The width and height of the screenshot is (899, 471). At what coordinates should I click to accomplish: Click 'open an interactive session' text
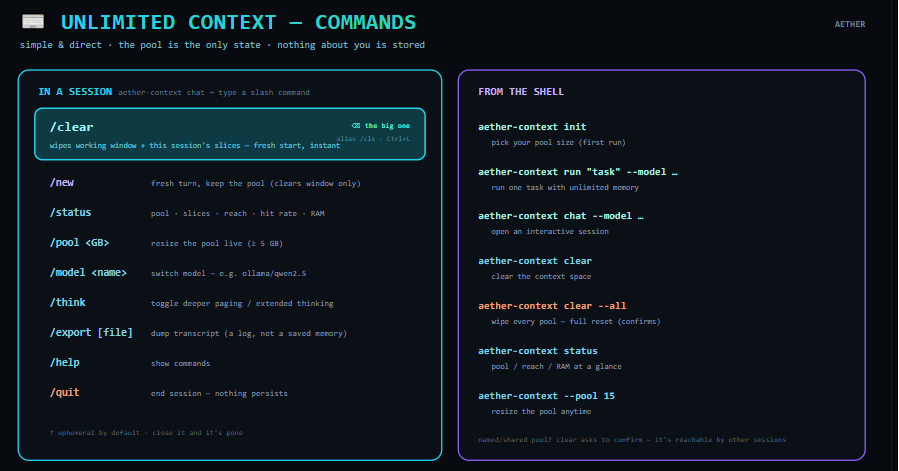tap(550, 232)
